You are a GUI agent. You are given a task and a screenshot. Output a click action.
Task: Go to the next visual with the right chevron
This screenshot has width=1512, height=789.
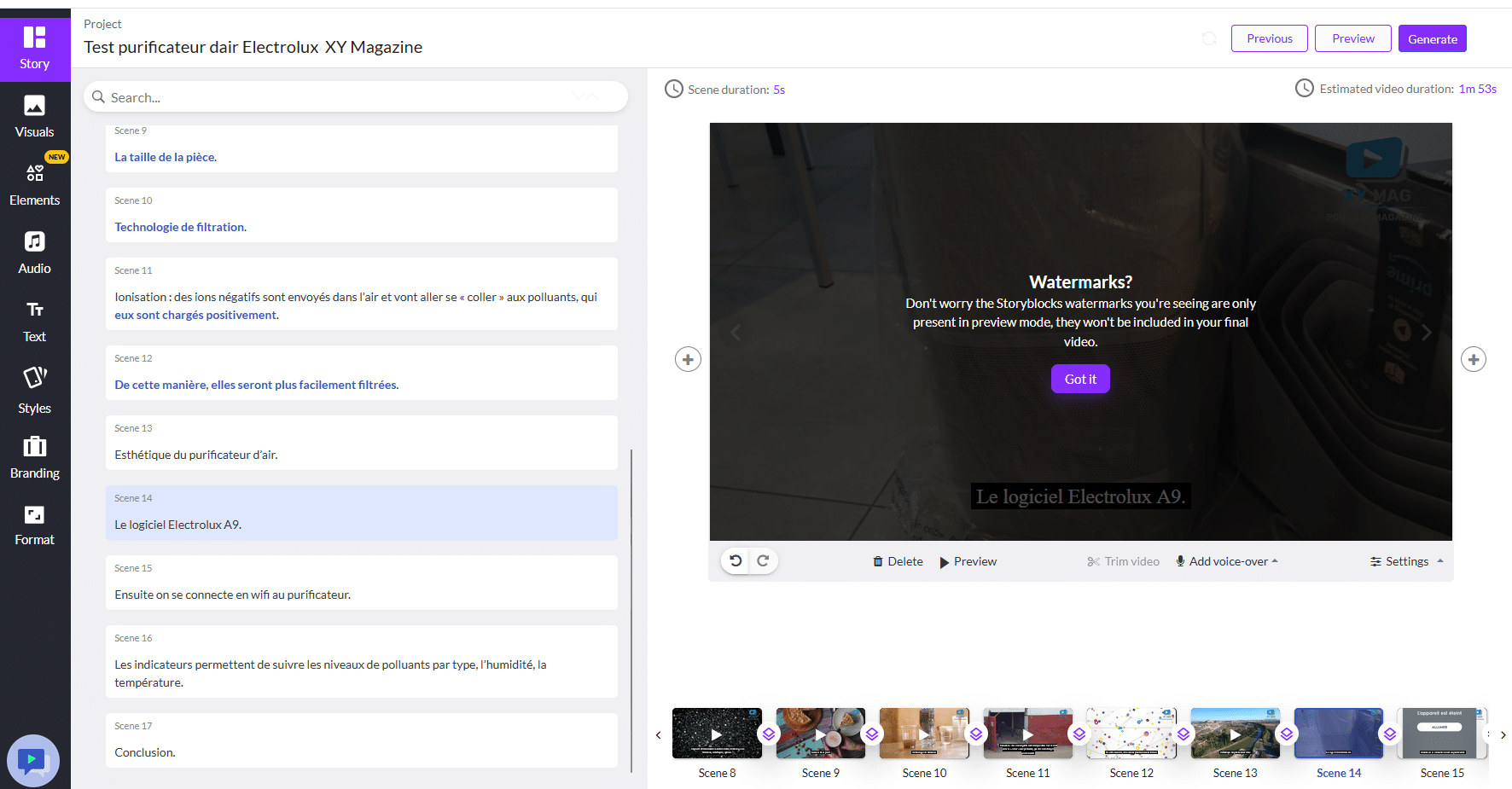pyautogui.click(x=1426, y=332)
